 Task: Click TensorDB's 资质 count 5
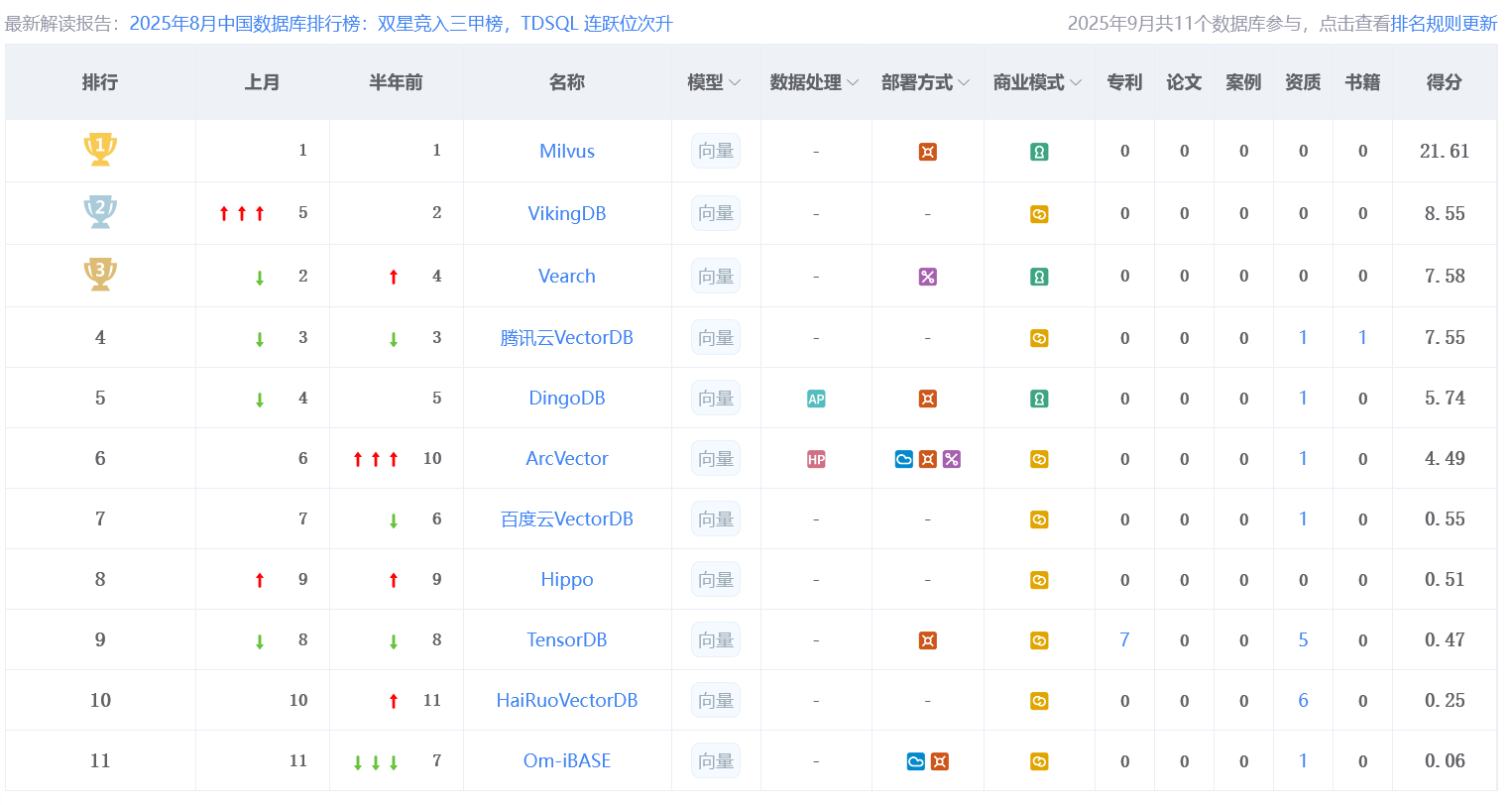(x=1303, y=639)
